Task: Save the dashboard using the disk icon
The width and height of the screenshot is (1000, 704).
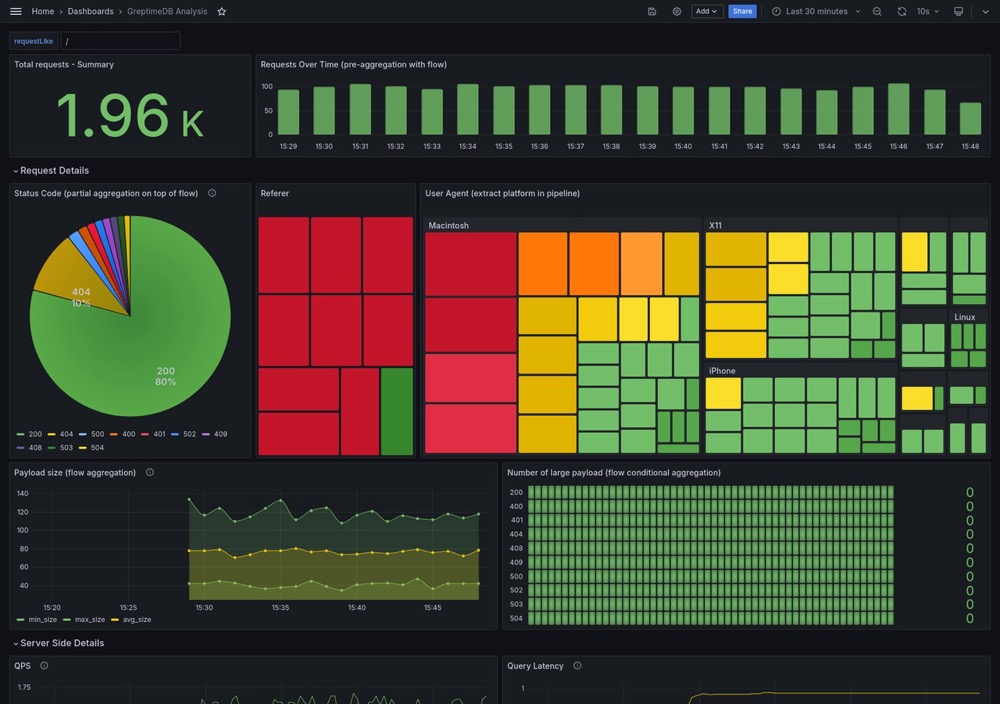Action: [x=650, y=11]
